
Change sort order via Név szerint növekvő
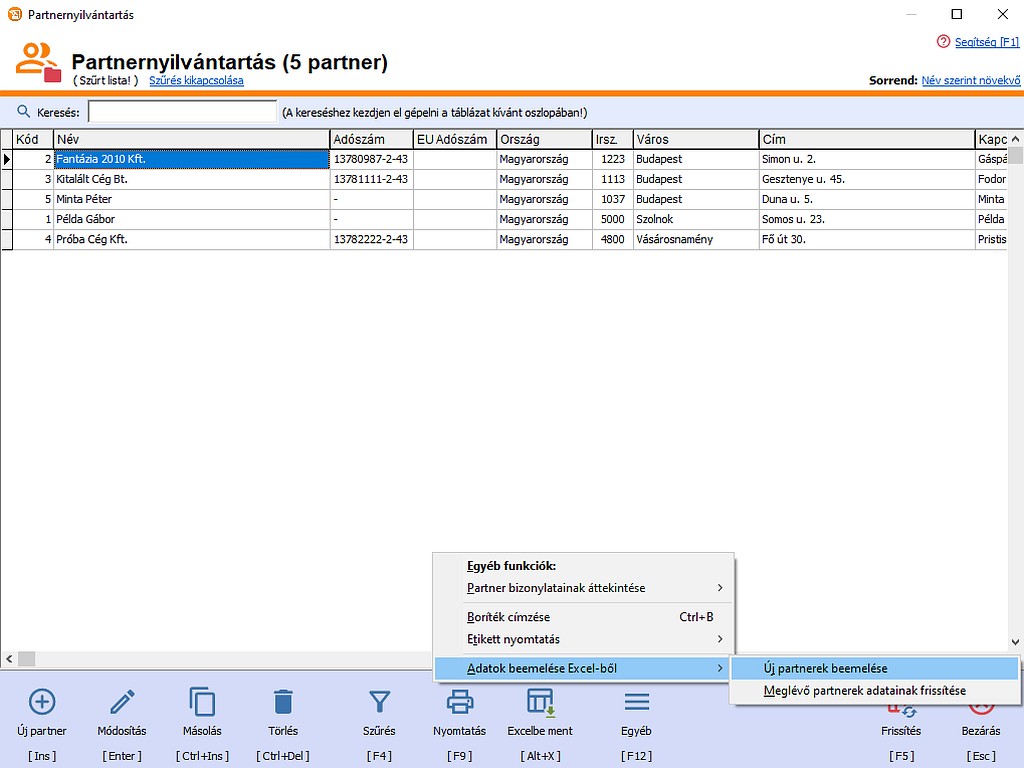[x=970, y=80]
